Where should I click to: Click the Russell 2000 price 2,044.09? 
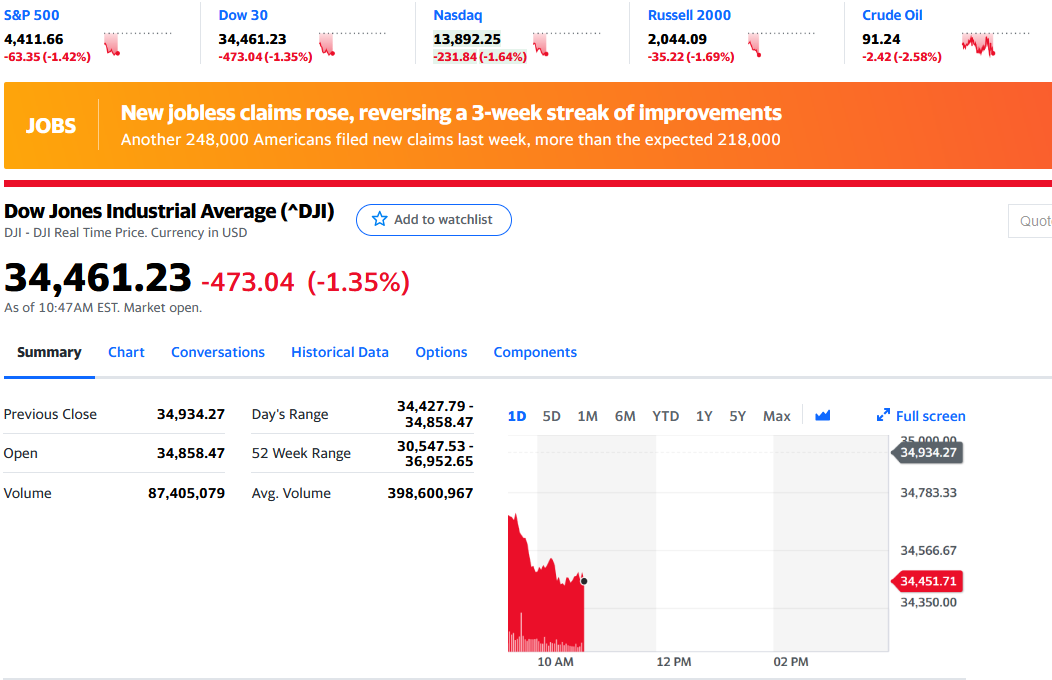677,39
